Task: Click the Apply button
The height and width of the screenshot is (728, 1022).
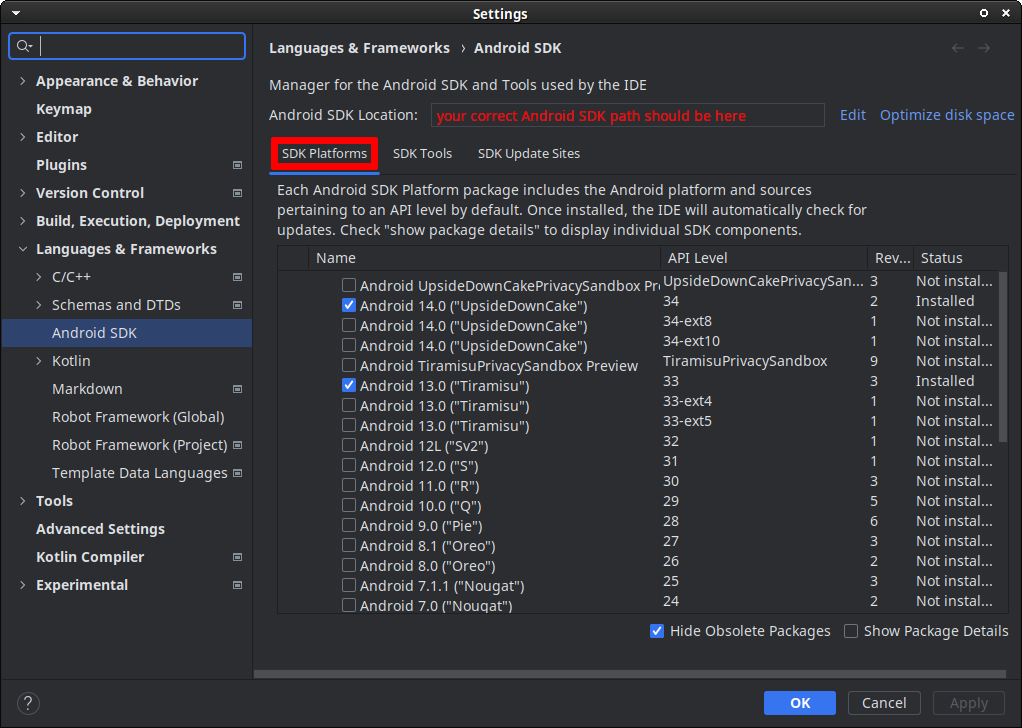Action: click(x=969, y=703)
